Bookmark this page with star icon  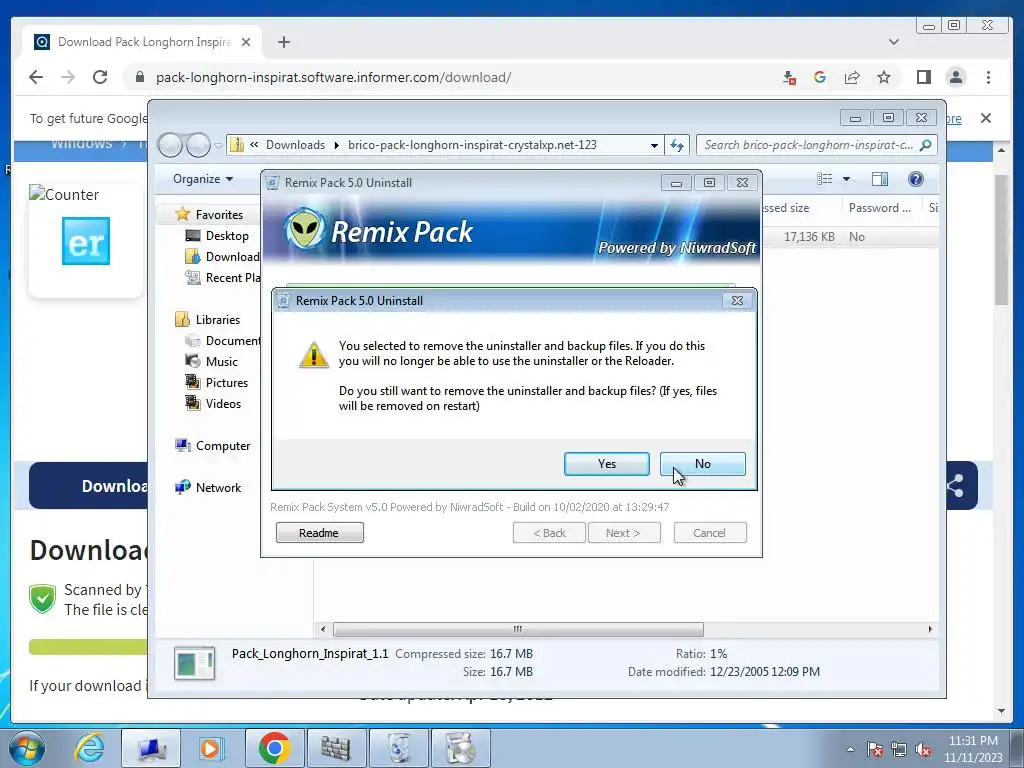pyautogui.click(x=884, y=77)
